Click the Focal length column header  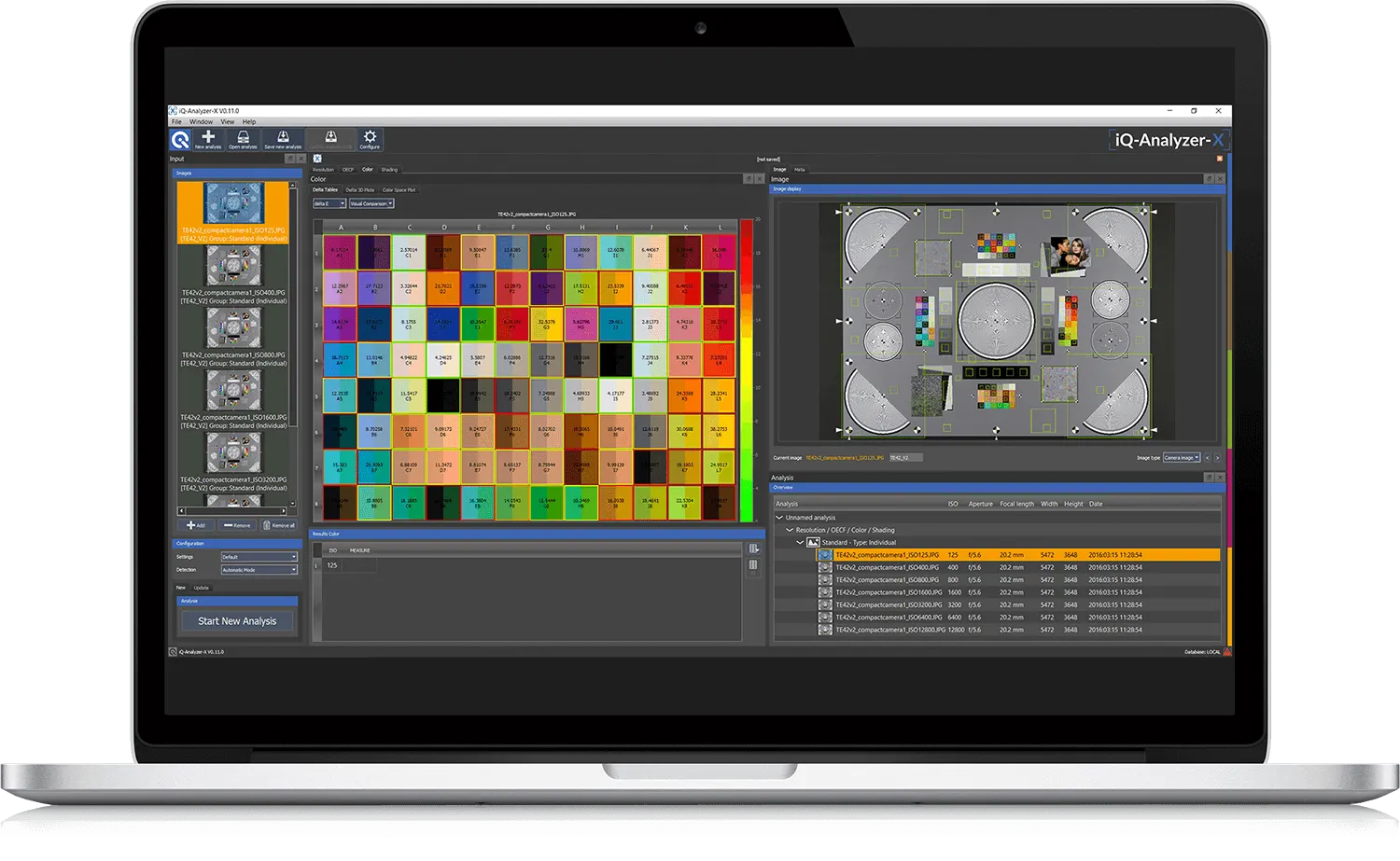click(x=1016, y=504)
